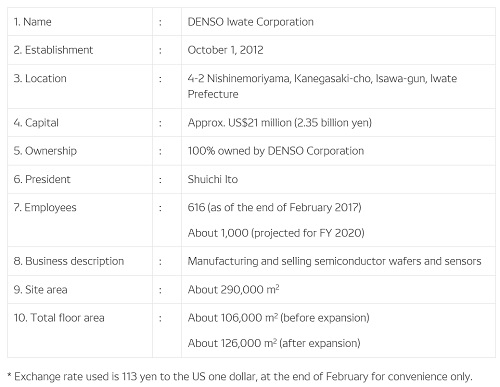The height and width of the screenshot is (387, 500).
Task: Click the '4. Capital' label
Action: [36, 123]
